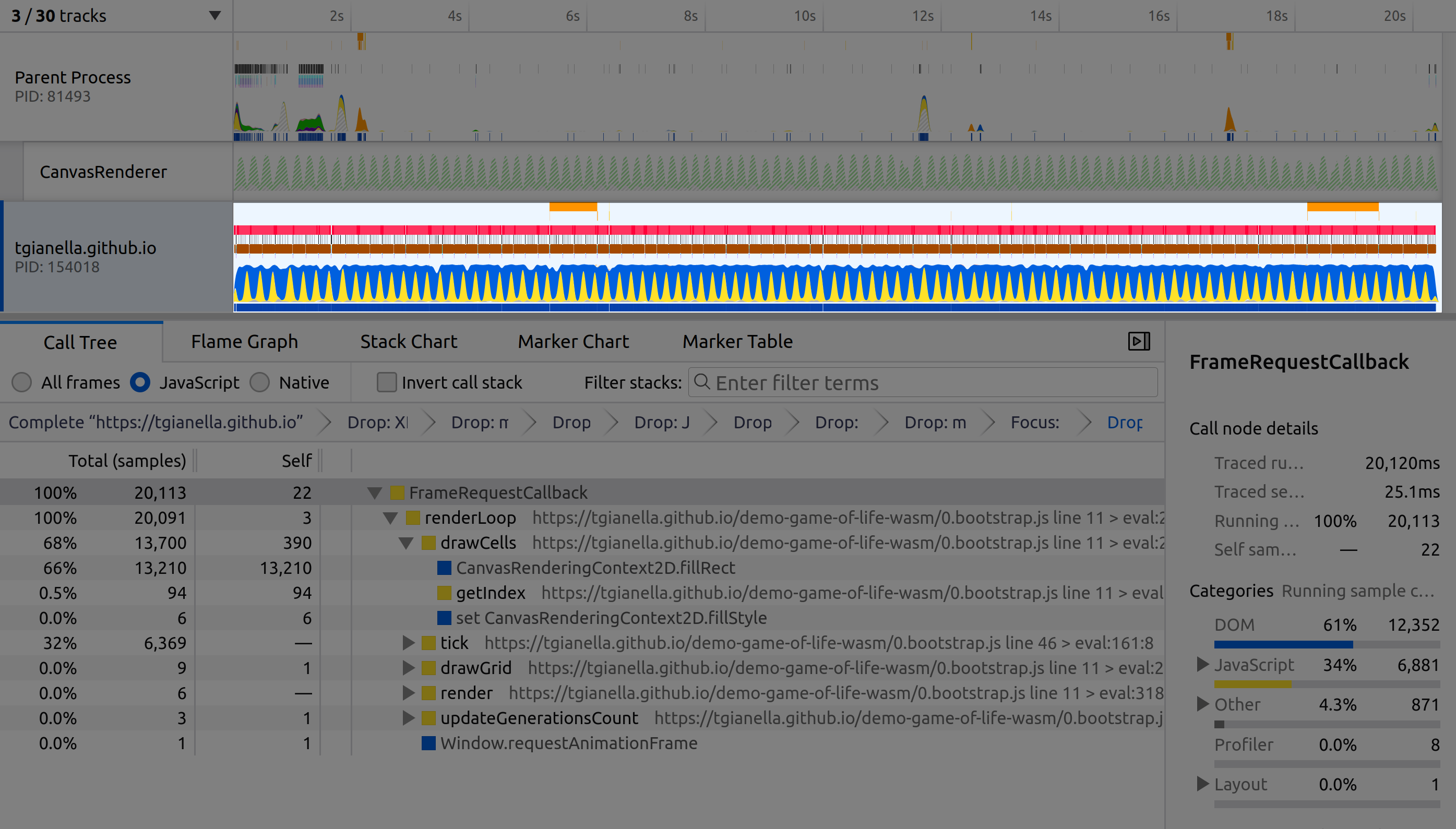Select the Native radio button

[260, 382]
